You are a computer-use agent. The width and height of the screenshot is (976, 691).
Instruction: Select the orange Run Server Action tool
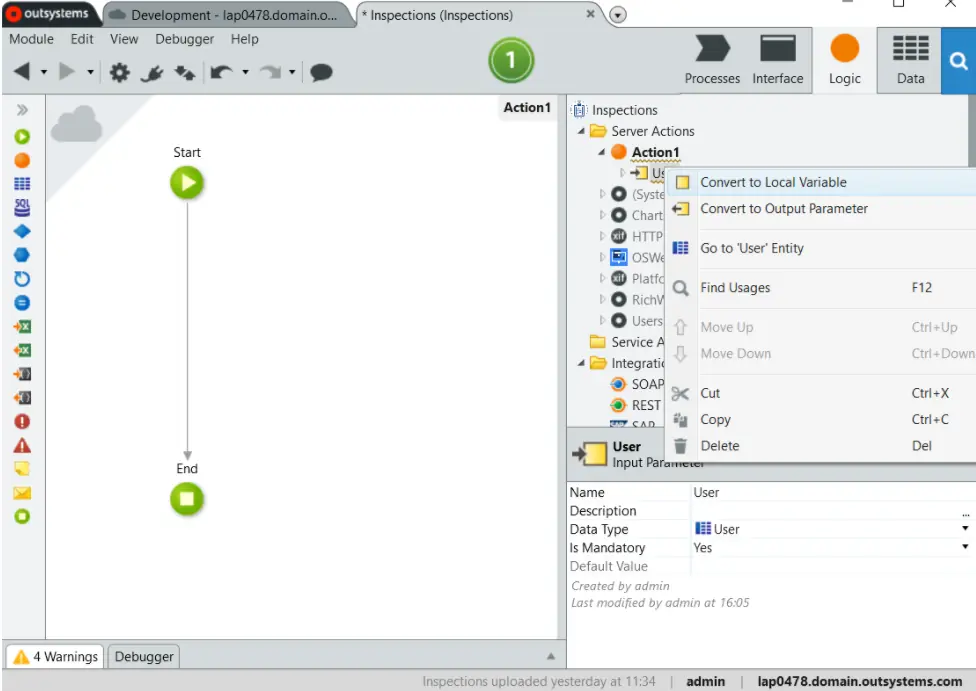click(x=22, y=161)
